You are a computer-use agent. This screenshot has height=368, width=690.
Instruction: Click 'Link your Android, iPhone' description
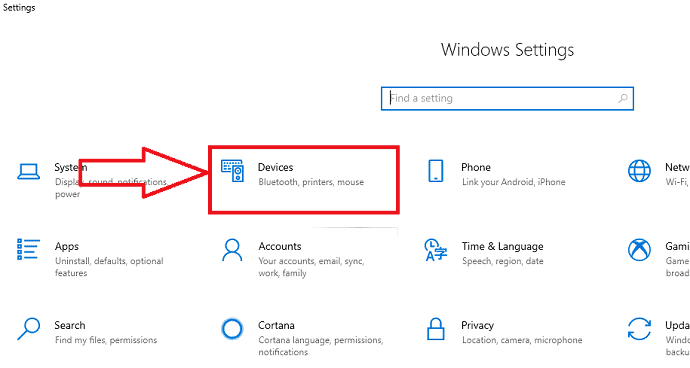pos(514,182)
